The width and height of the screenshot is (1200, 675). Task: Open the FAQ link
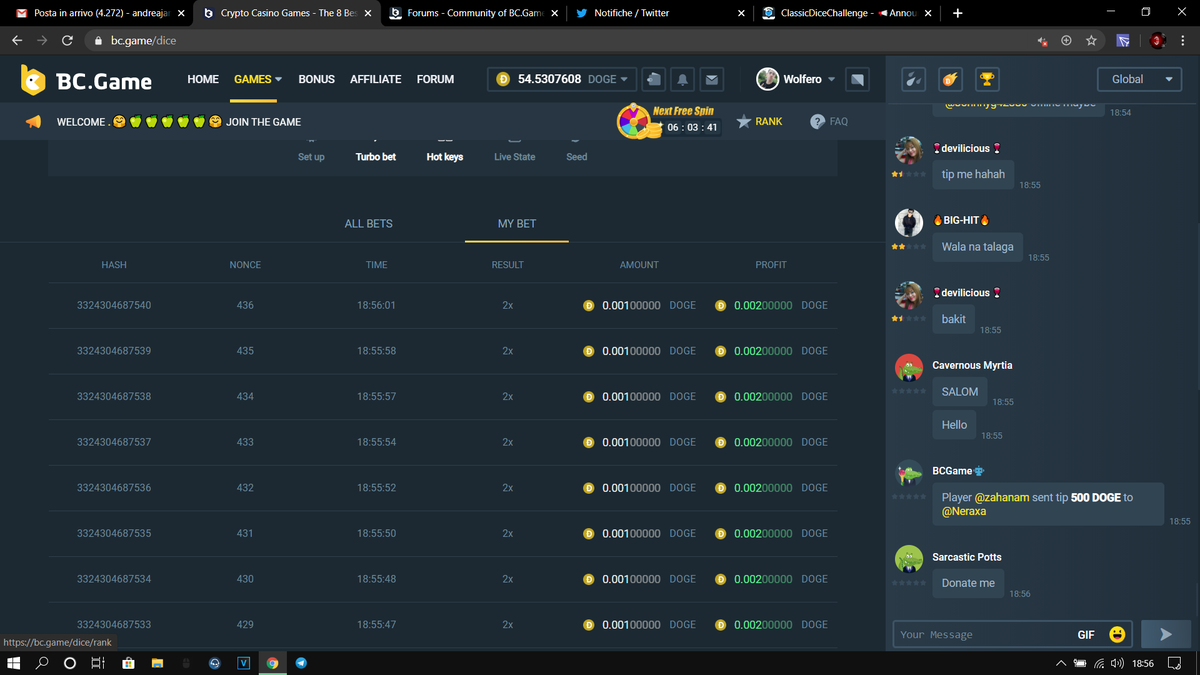(x=828, y=121)
